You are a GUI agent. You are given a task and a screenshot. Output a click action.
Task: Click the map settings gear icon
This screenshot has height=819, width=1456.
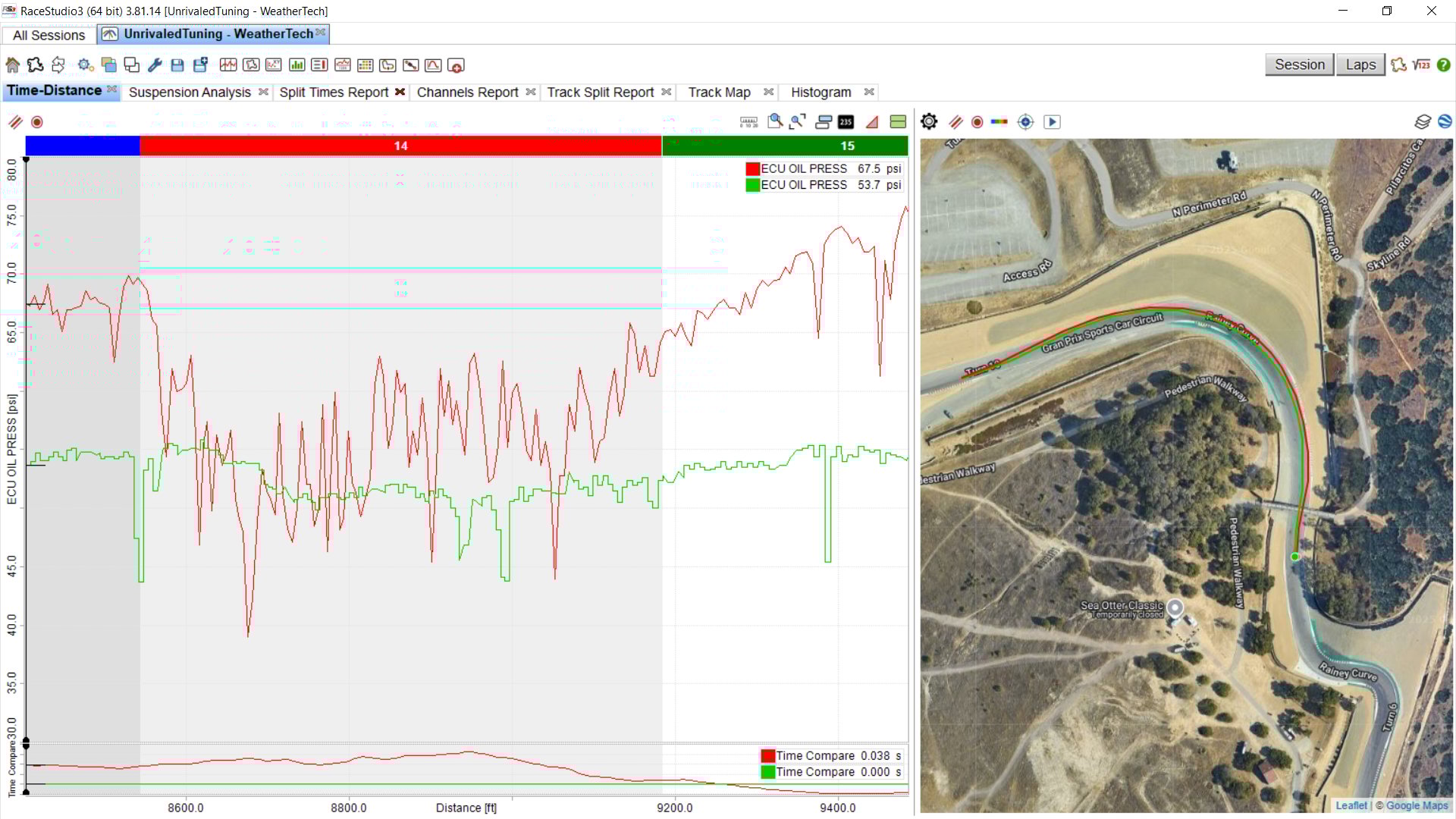point(929,121)
